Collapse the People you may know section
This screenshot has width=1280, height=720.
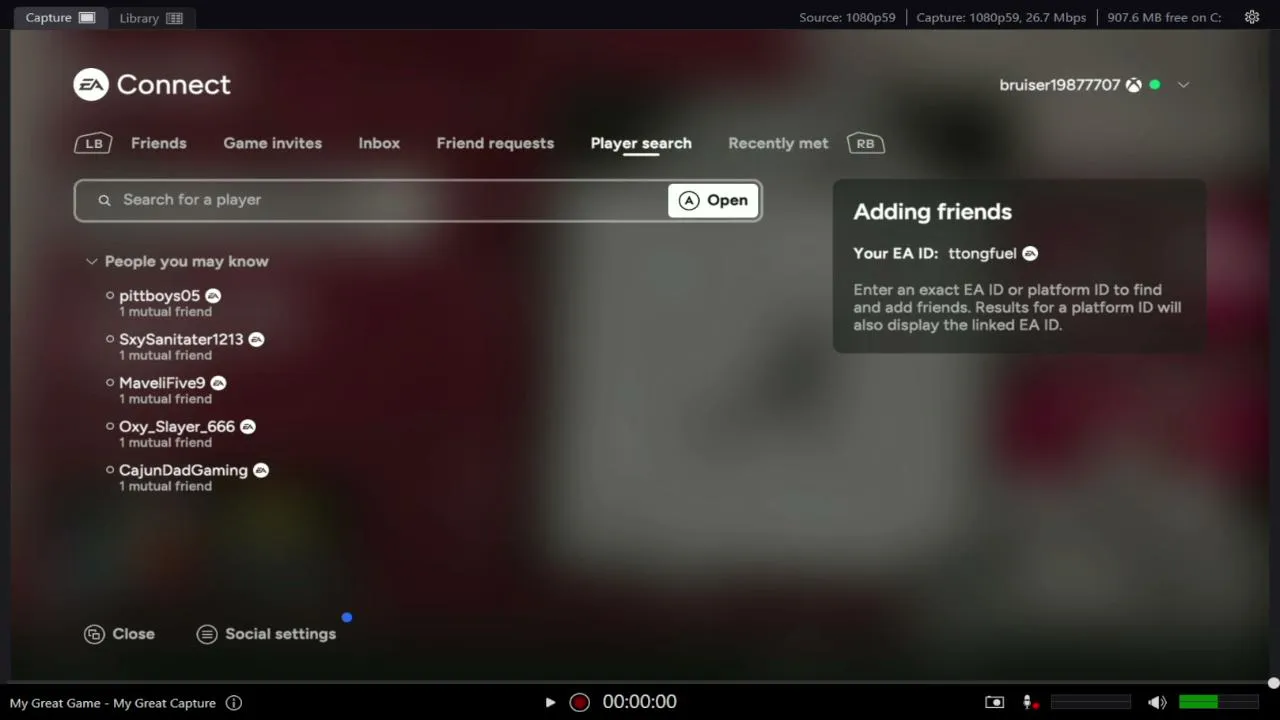[x=92, y=261]
